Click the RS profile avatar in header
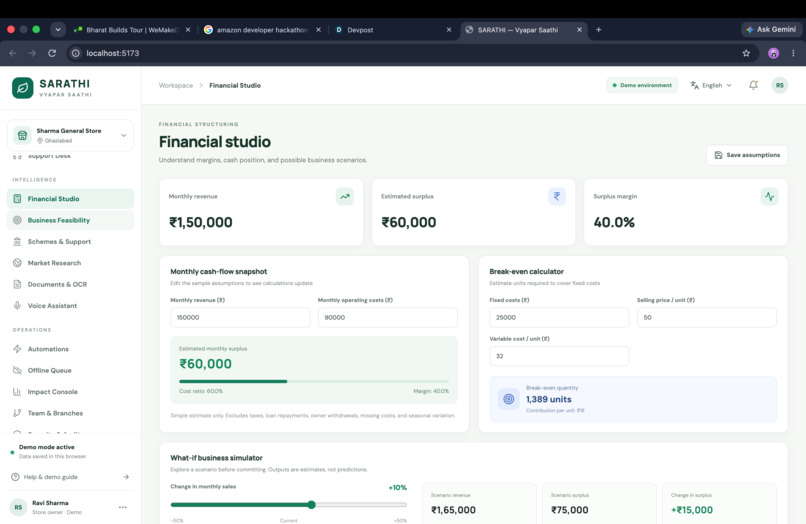This screenshot has height=524, width=806. 780,85
